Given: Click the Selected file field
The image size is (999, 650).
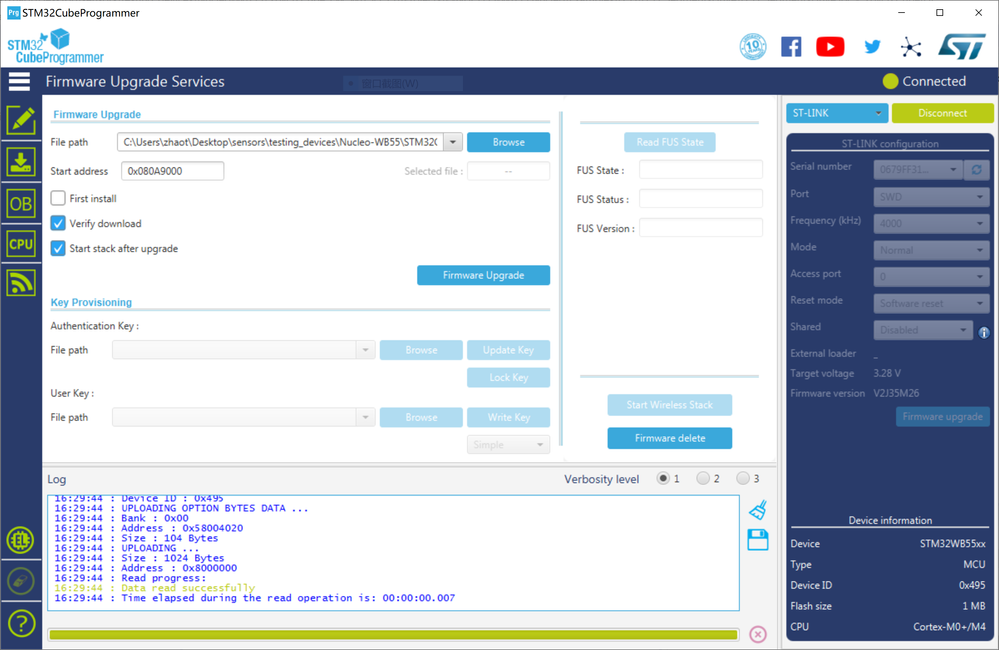Looking at the screenshot, I should (508, 171).
